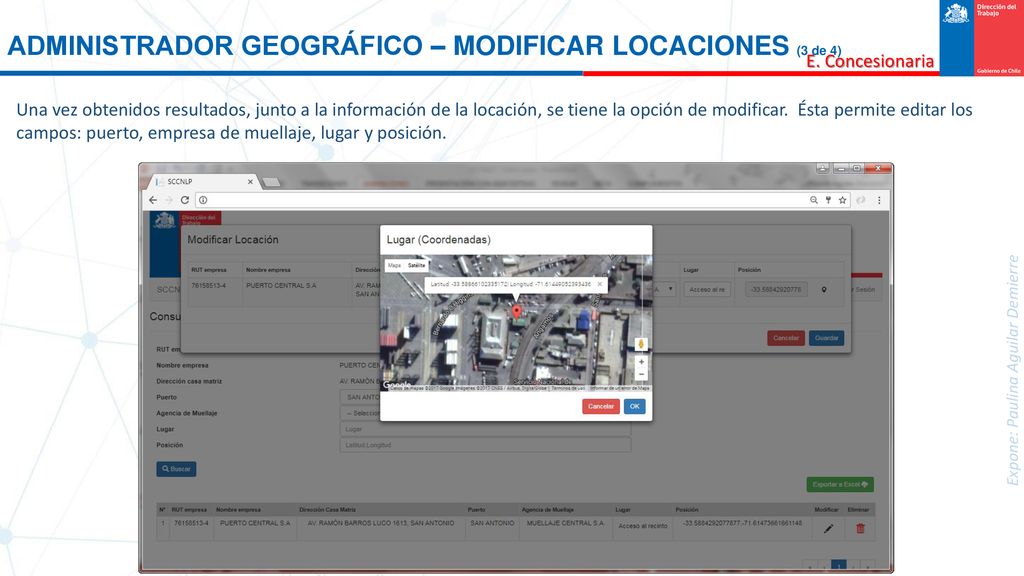1024x576 pixels.
Task: Open the Chrome three-dot menu
Action: pos(879,200)
